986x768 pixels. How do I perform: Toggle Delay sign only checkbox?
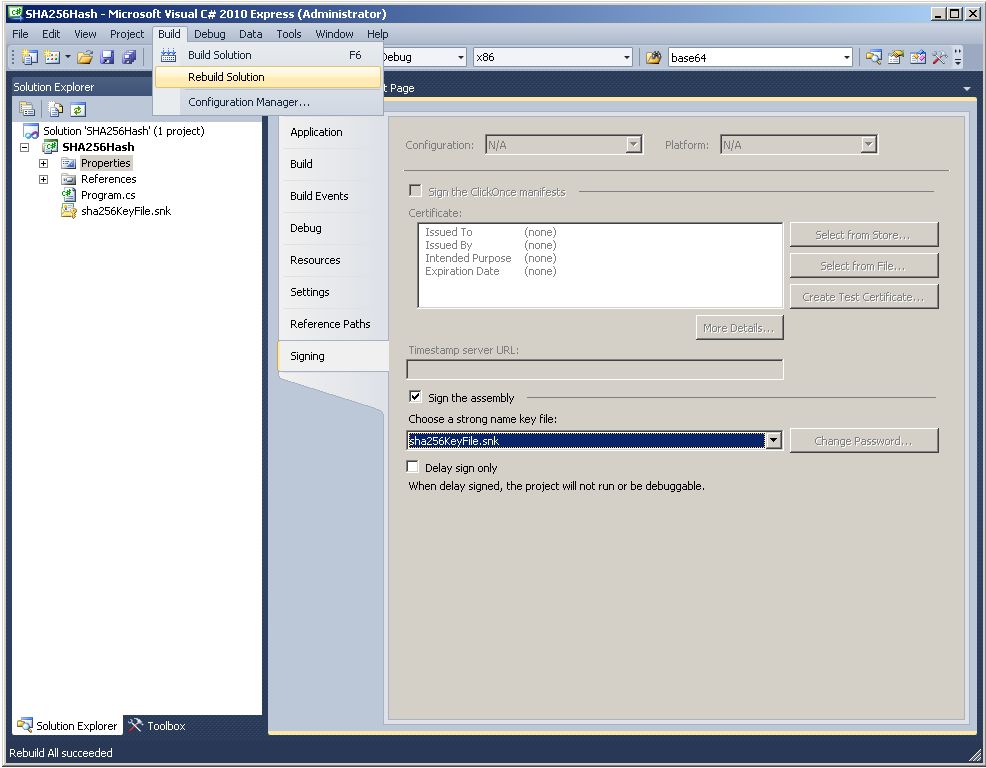(413, 467)
